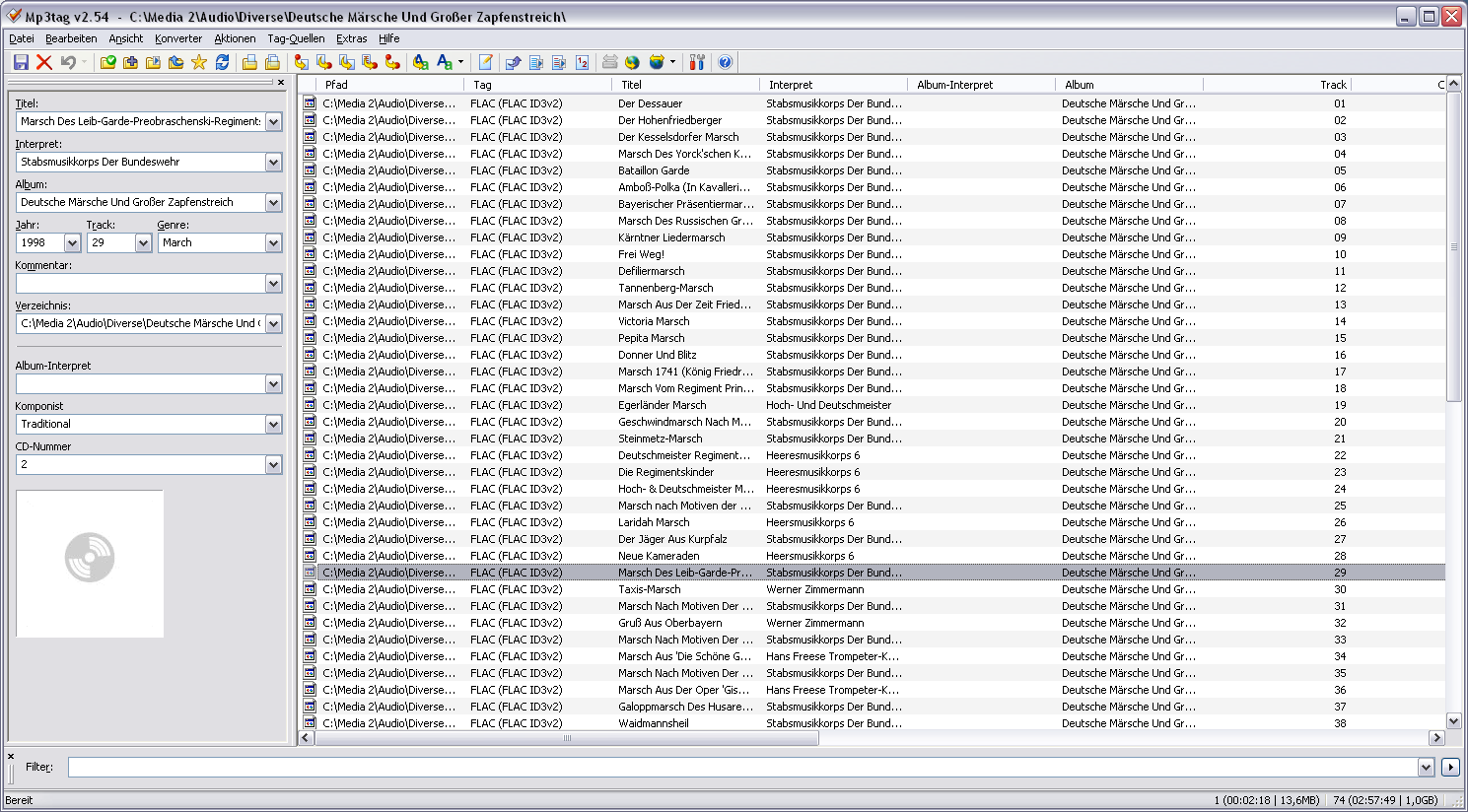The height and width of the screenshot is (812, 1468).
Task: Expand the CD-Nummer dropdown
Action: (273, 464)
